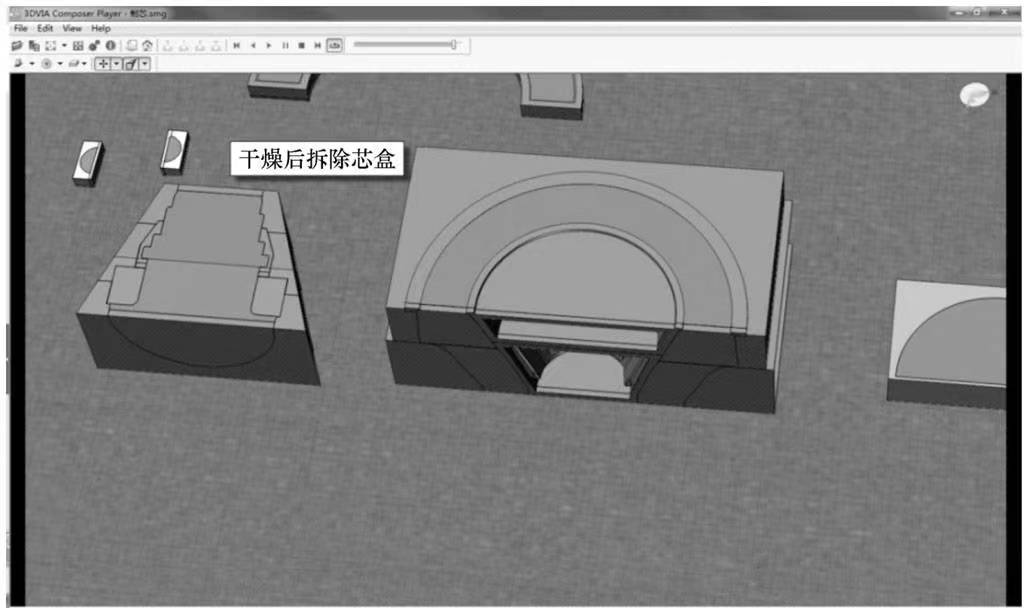
Task: Expand dropdown beside the measurement tool
Action: click(x=143, y=63)
